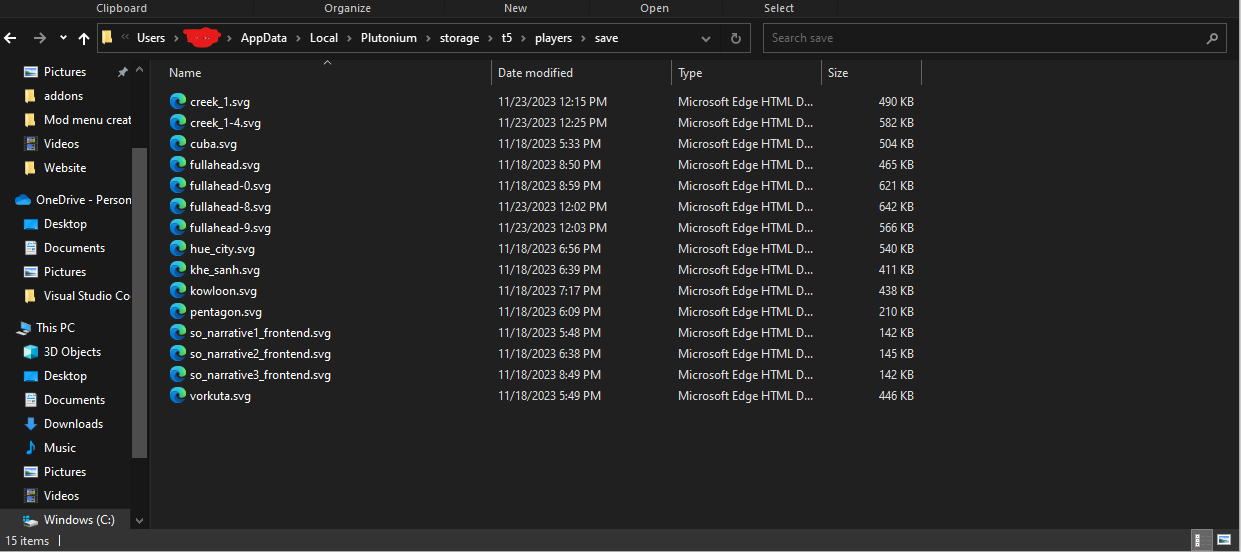This screenshot has width=1241, height=552.
Task: Select file so_narrative2_frontend.svg
Action: [260, 353]
